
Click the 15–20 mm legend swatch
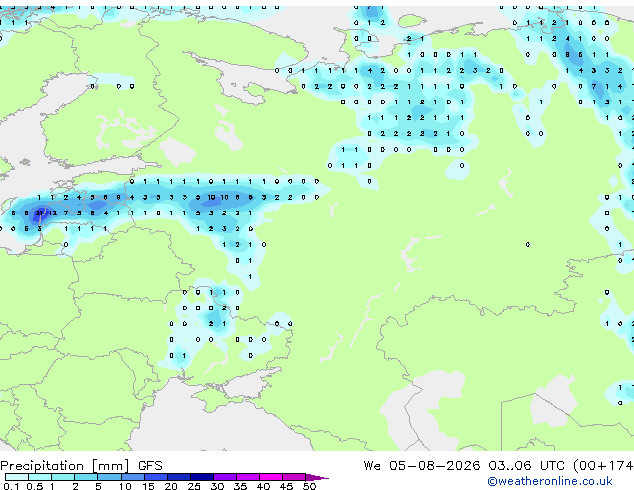point(155,477)
